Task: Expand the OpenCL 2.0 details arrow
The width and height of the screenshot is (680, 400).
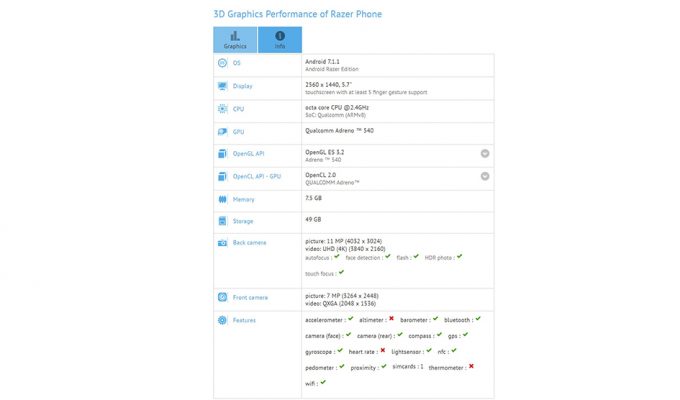Action: (x=485, y=176)
